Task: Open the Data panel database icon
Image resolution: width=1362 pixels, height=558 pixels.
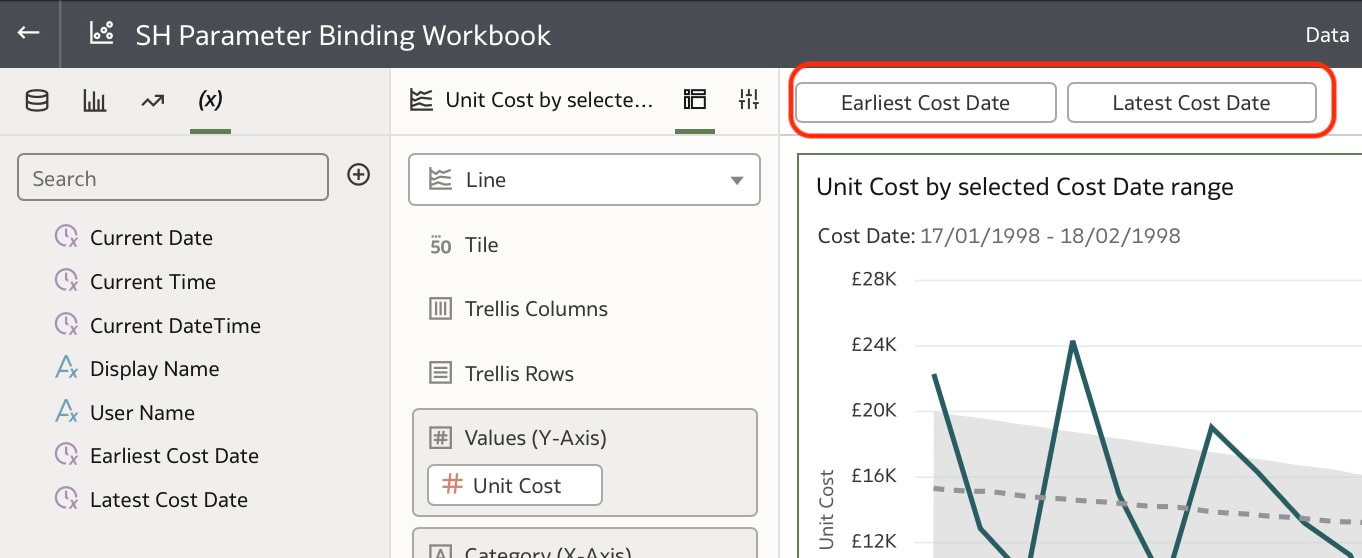Action: pyautogui.click(x=37, y=100)
